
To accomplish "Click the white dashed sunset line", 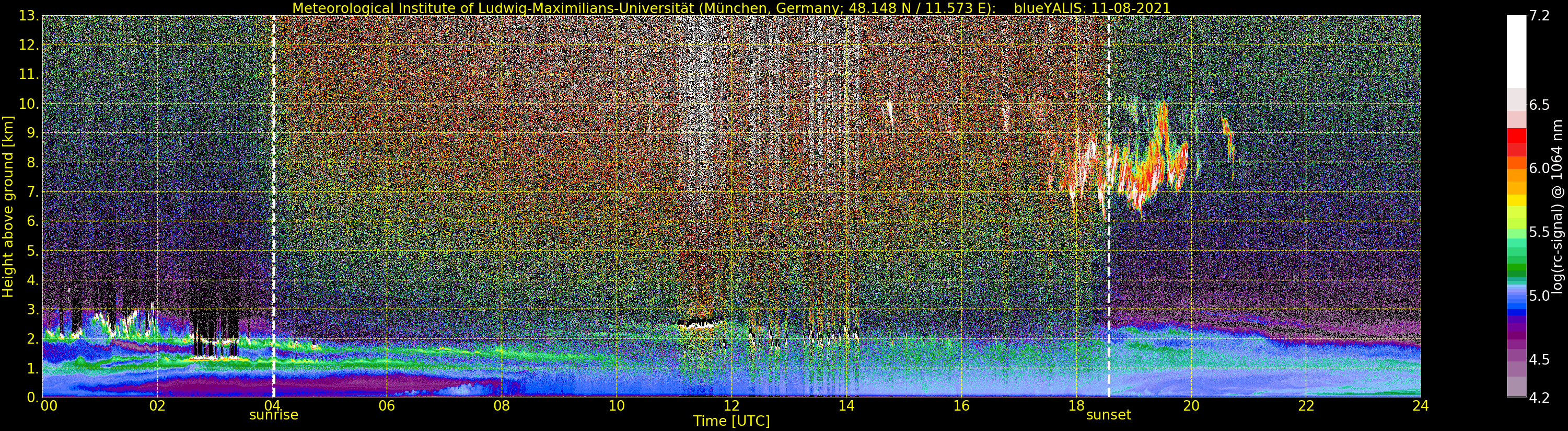I will pos(1108,206).
